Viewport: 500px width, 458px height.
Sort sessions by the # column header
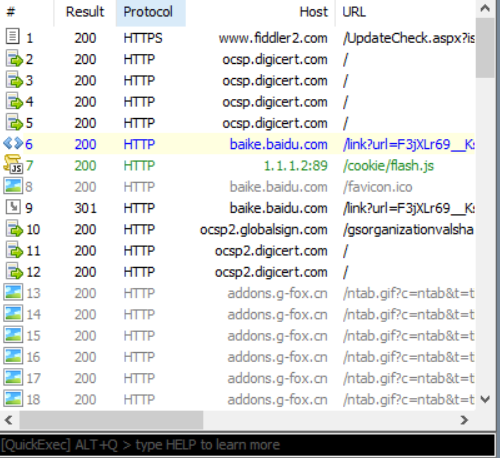[27, 12]
